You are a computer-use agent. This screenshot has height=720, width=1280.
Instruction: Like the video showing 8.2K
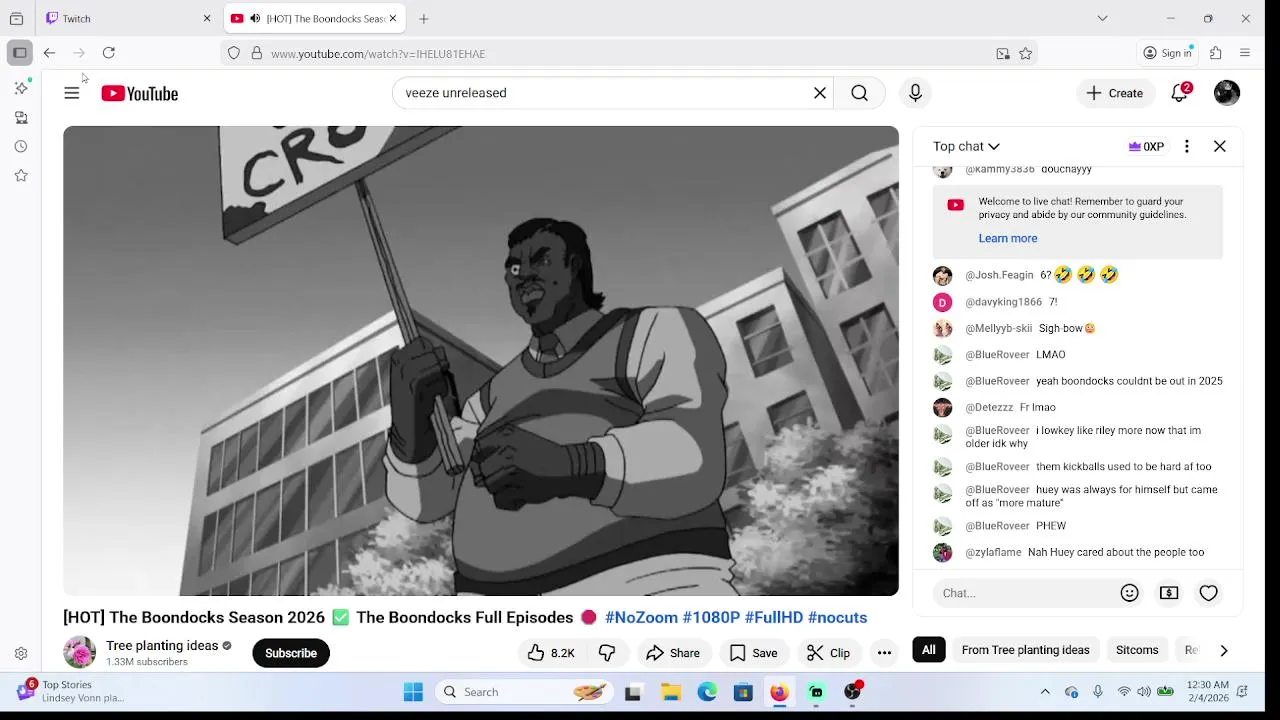coord(551,653)
